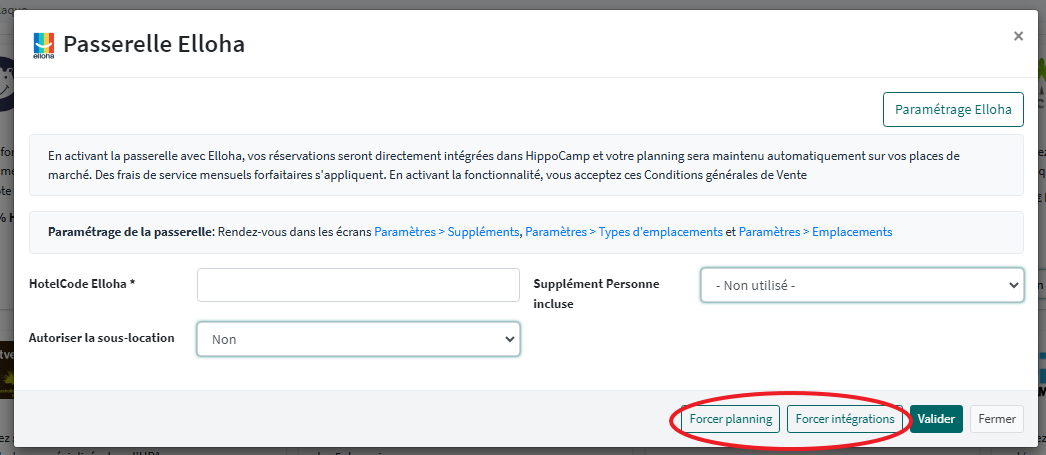This screenshot has width=1046, height=455.
Task: Go to Paramètres > Emplacements link
Action: point(815,232)
